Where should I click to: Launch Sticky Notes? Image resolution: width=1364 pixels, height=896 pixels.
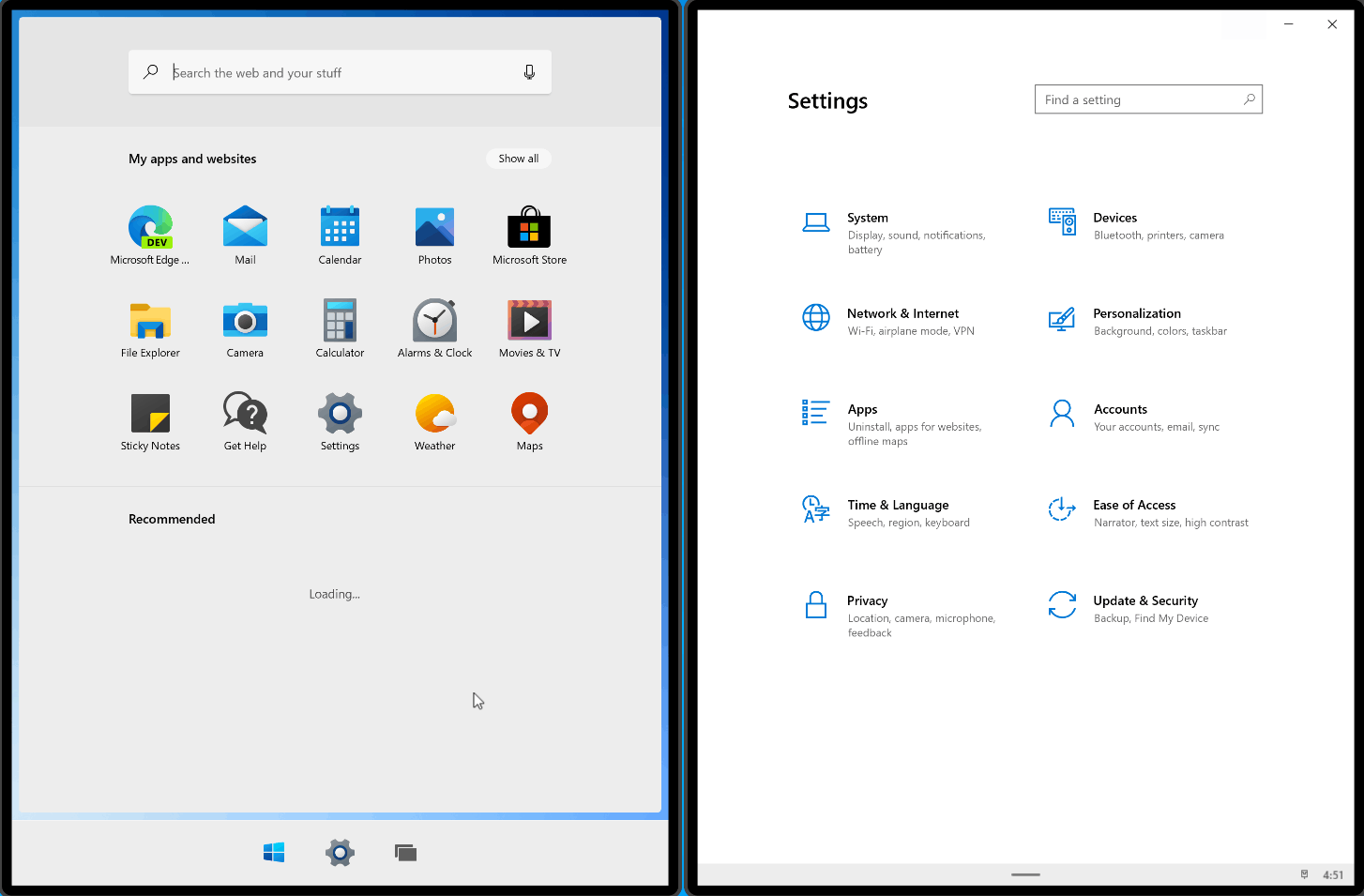click(150, 413)
